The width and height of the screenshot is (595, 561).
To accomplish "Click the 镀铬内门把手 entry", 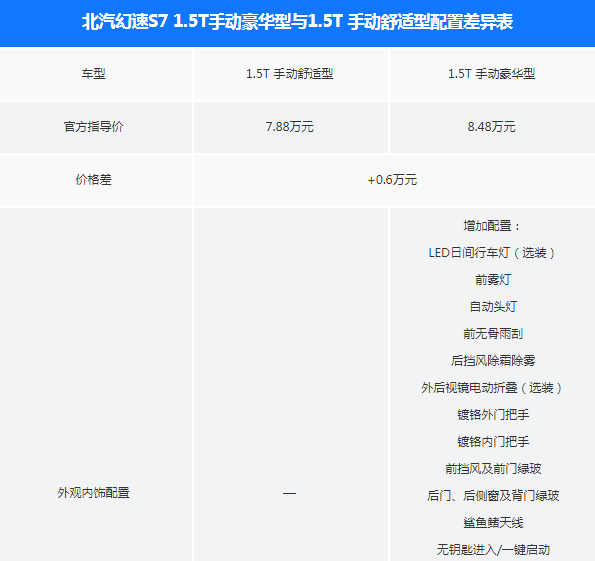I will (493, 441).
